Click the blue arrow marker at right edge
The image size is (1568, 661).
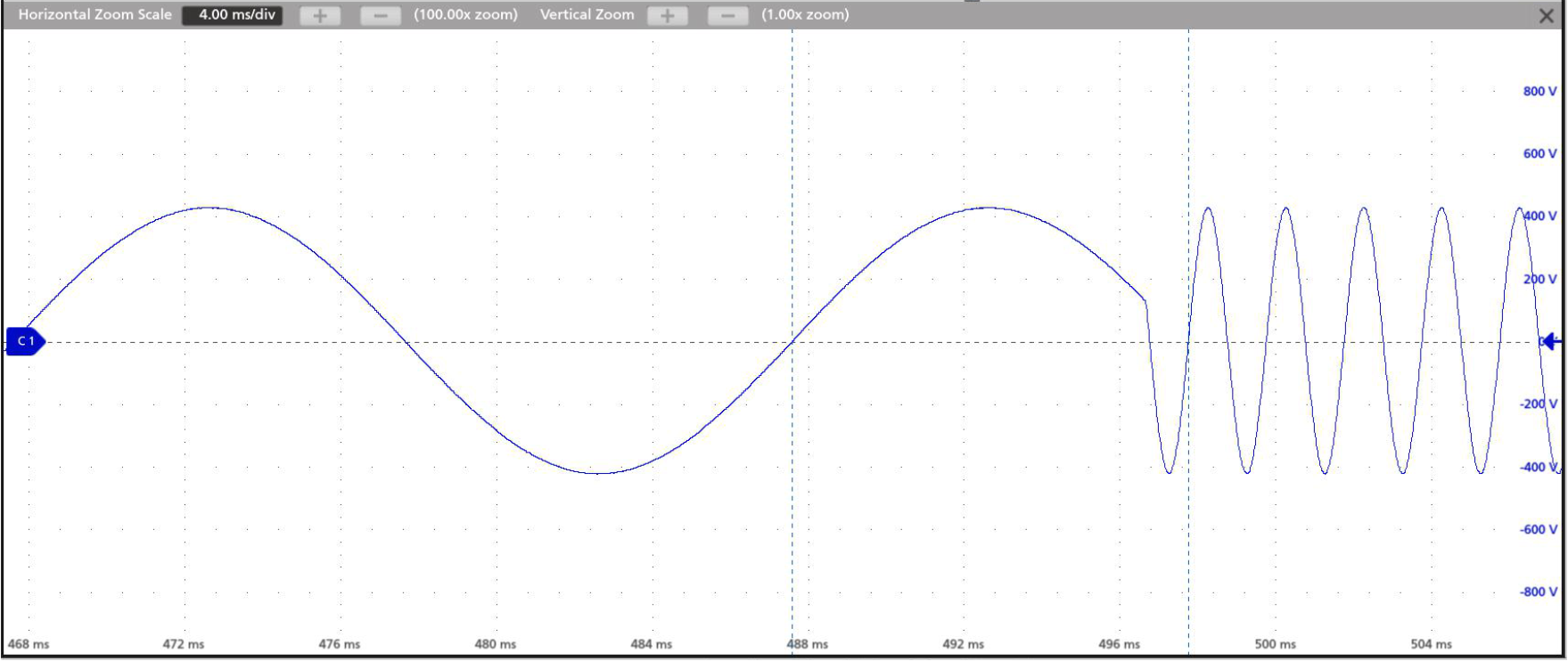(1552, 341)
